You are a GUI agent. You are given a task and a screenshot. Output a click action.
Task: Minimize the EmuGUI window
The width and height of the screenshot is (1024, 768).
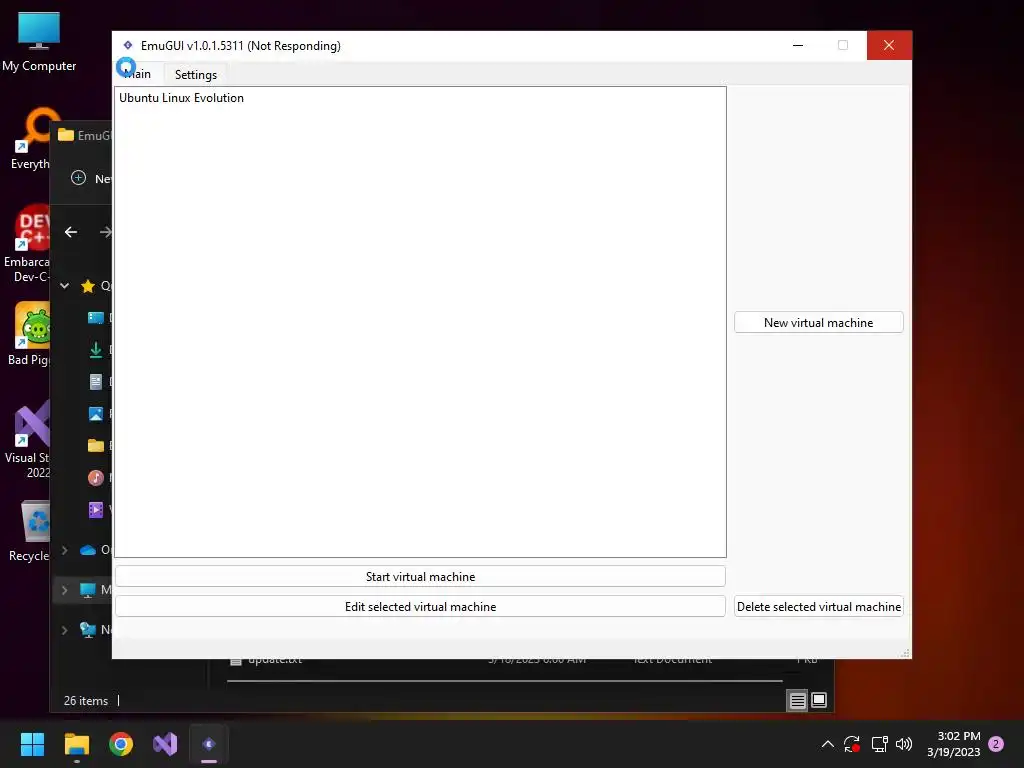pos(797,45)
